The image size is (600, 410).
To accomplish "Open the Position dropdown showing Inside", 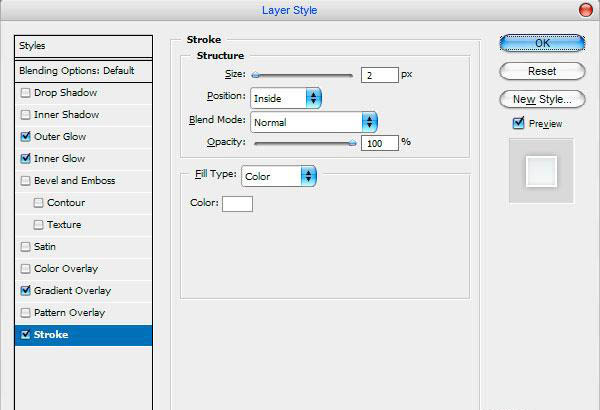I will (x=286, y=98).
